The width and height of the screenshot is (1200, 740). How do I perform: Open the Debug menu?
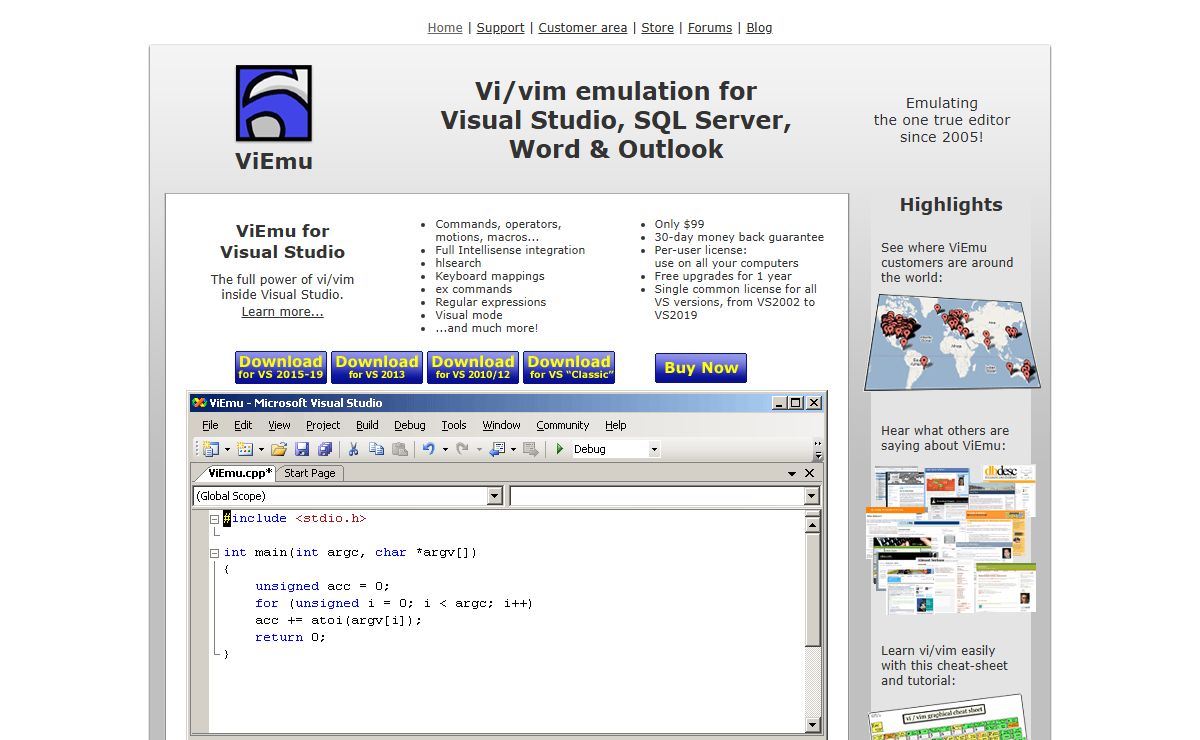click(410, 425)
